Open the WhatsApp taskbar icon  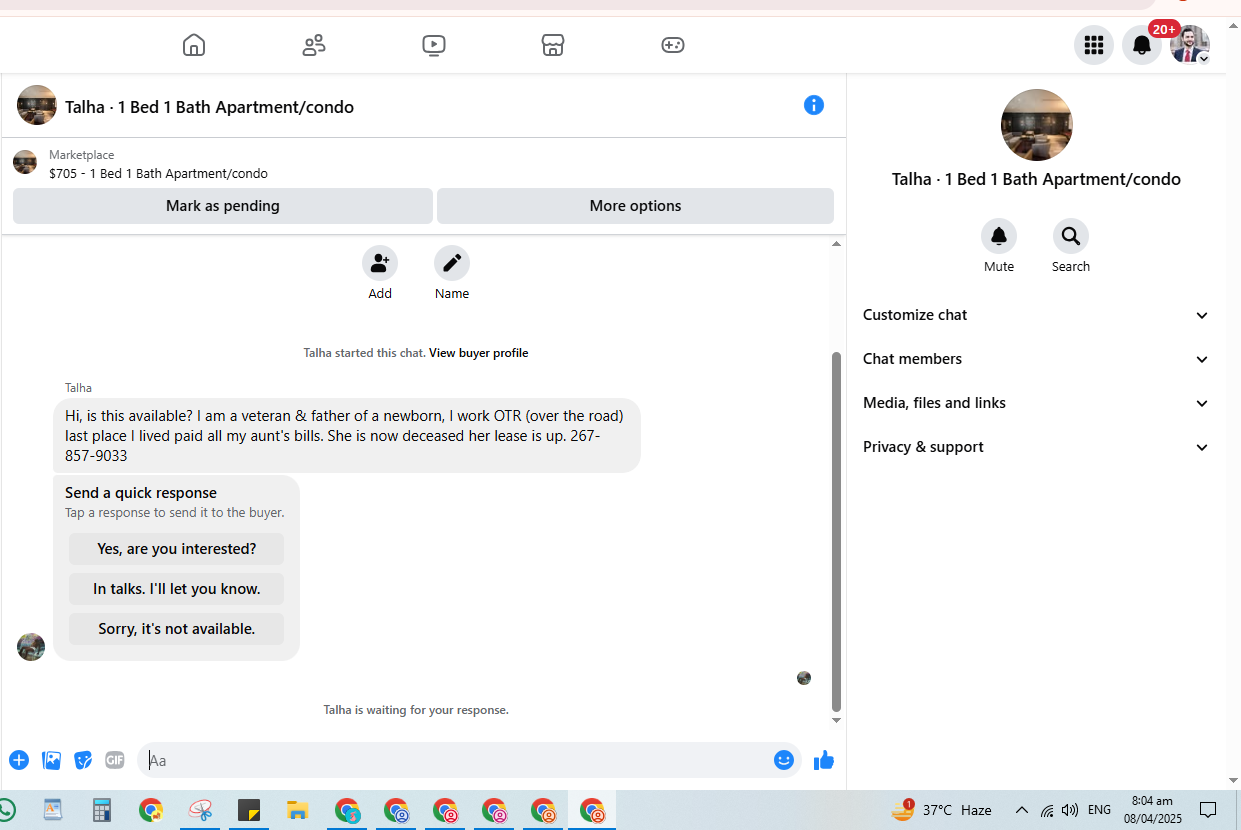tap(6, 810)
